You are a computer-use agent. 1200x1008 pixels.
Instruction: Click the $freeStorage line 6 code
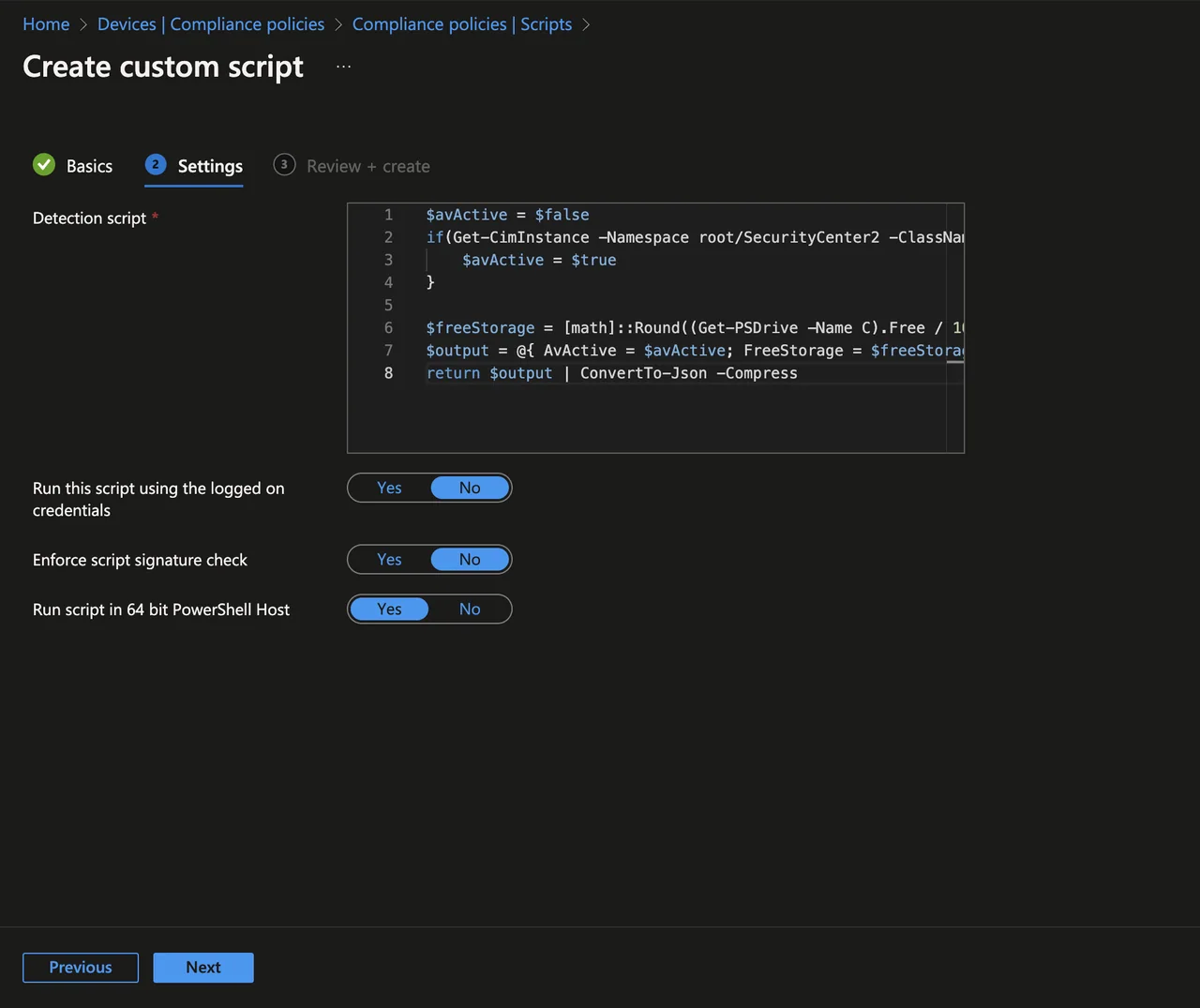[695, 327]
